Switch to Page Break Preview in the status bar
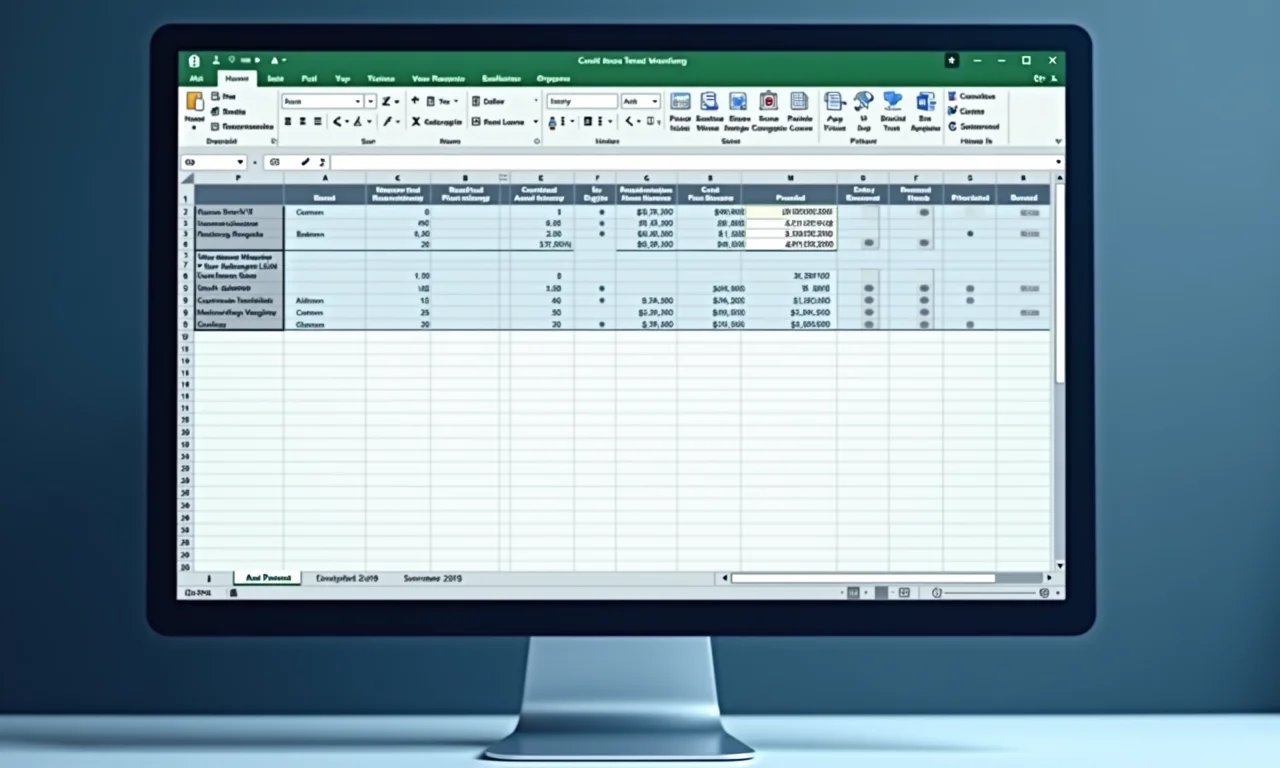The width and height of the screenshot is (1280, 768). coord(904,593)
